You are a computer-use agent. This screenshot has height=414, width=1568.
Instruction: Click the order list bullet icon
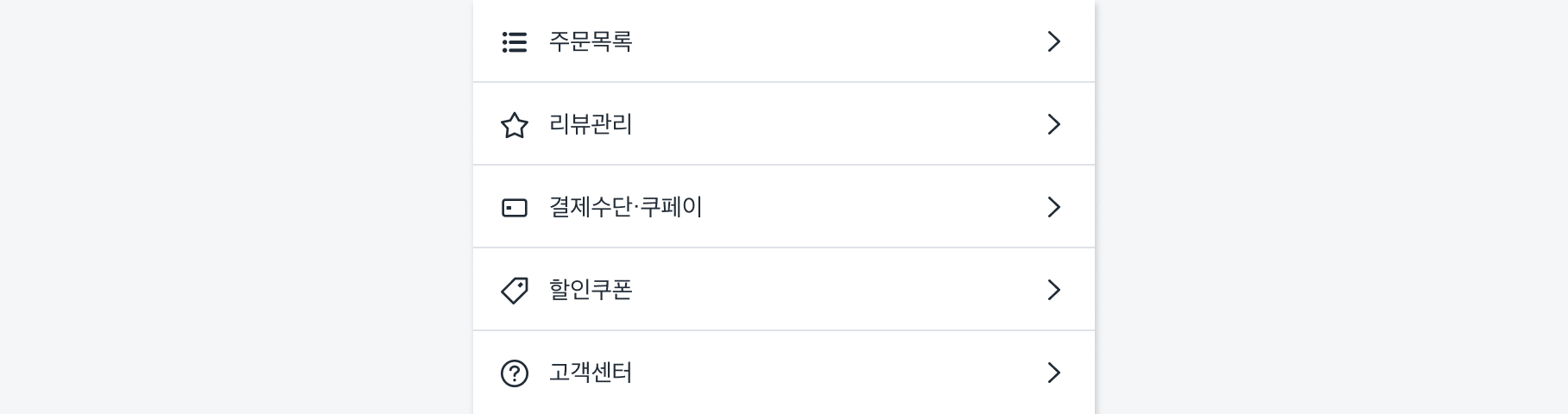tap(515, 42)
